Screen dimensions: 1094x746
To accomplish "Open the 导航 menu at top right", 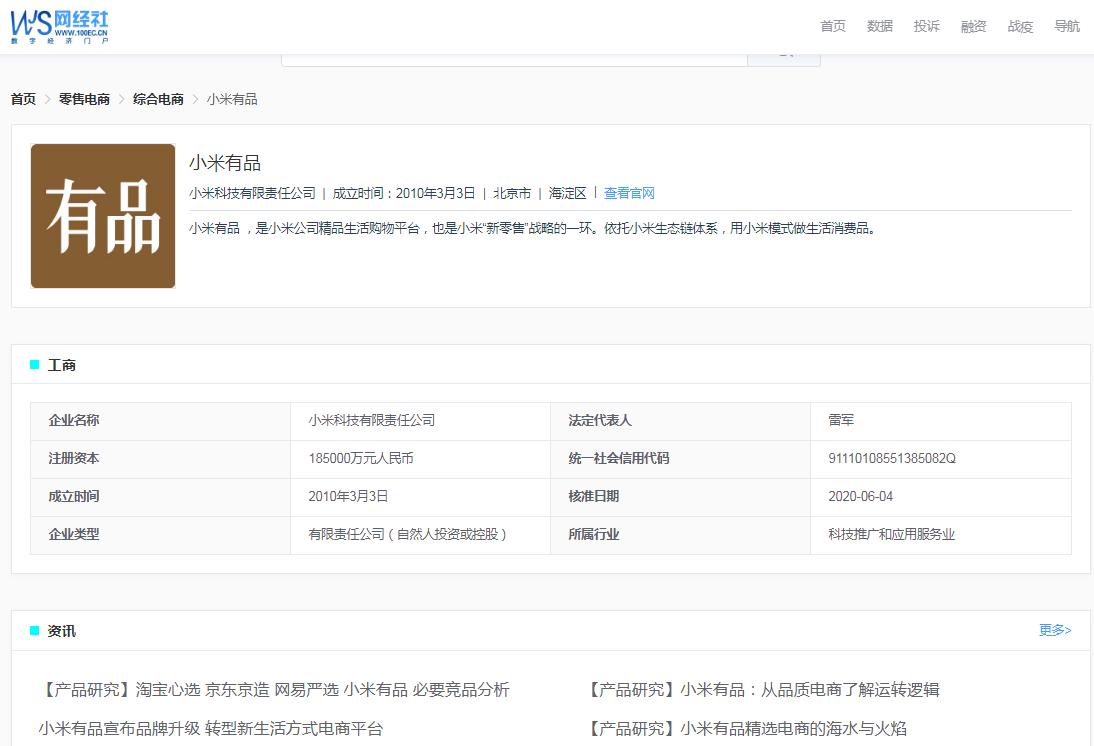I will pyautogui.click(x=1067, y=26).
